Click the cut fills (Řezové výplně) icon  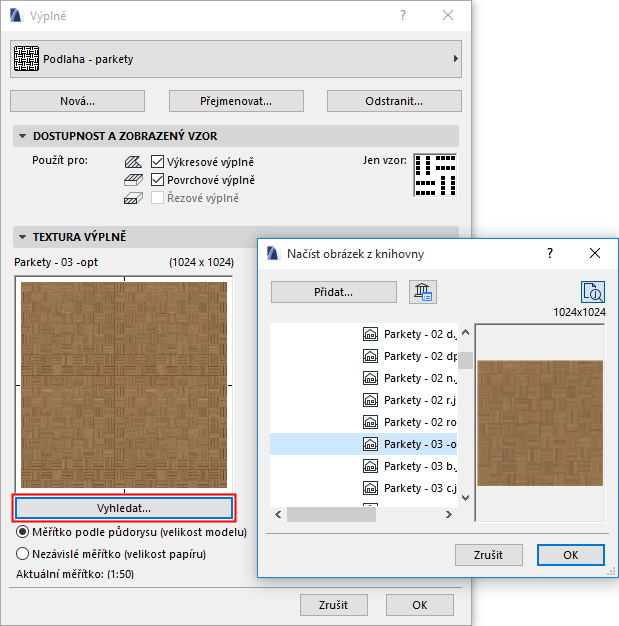point(133,198)
